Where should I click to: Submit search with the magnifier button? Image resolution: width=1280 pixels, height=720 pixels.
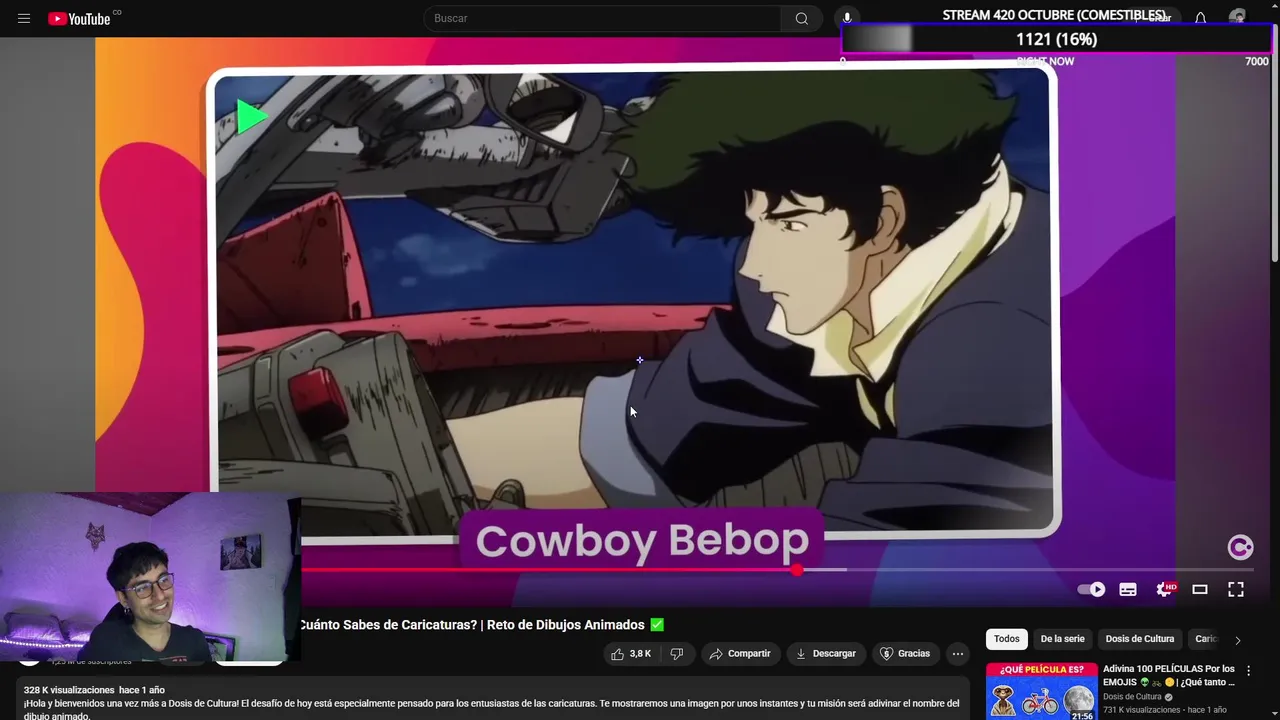point(801,18)
